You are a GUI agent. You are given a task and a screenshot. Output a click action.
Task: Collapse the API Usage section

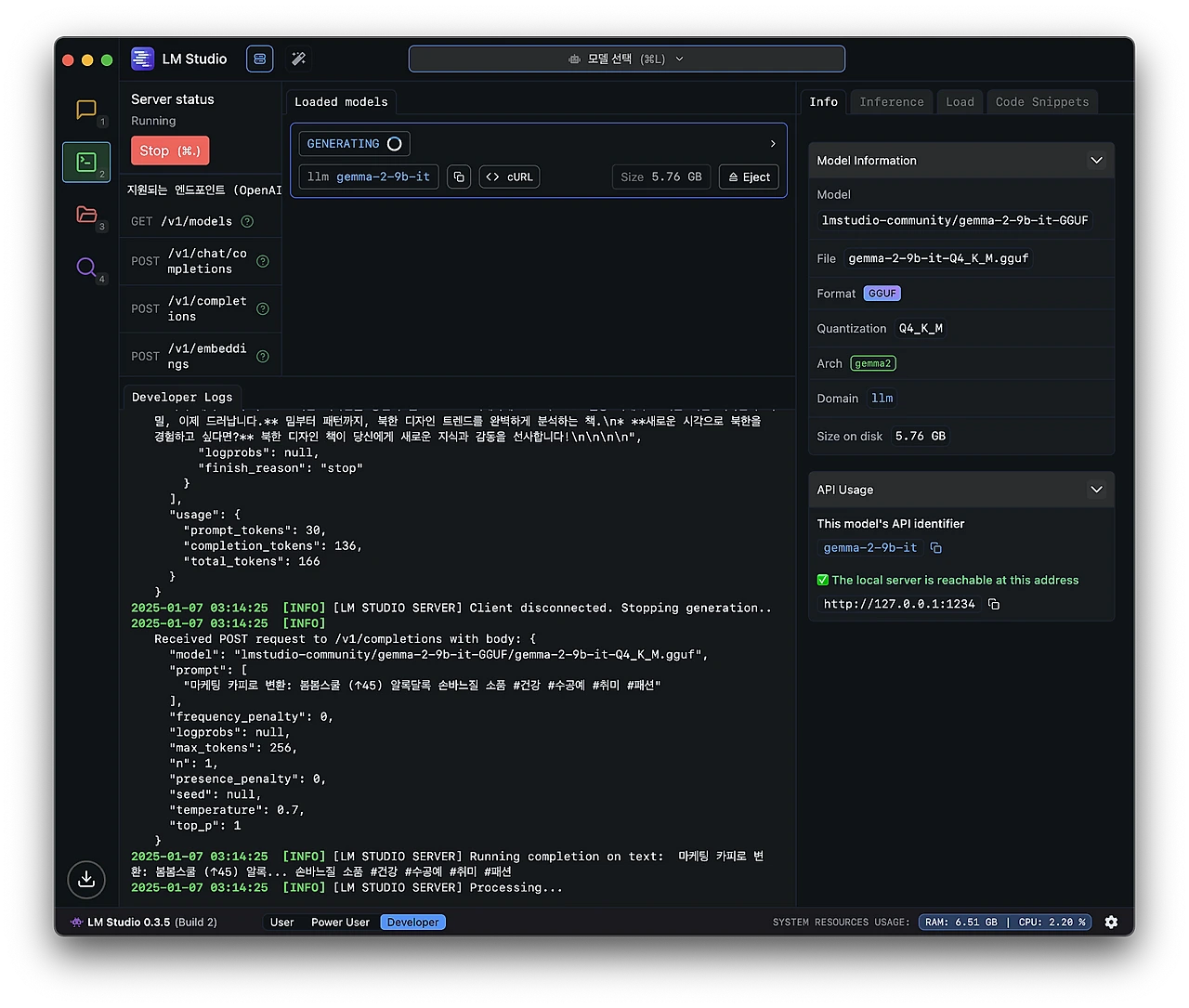coord(1096,490)
